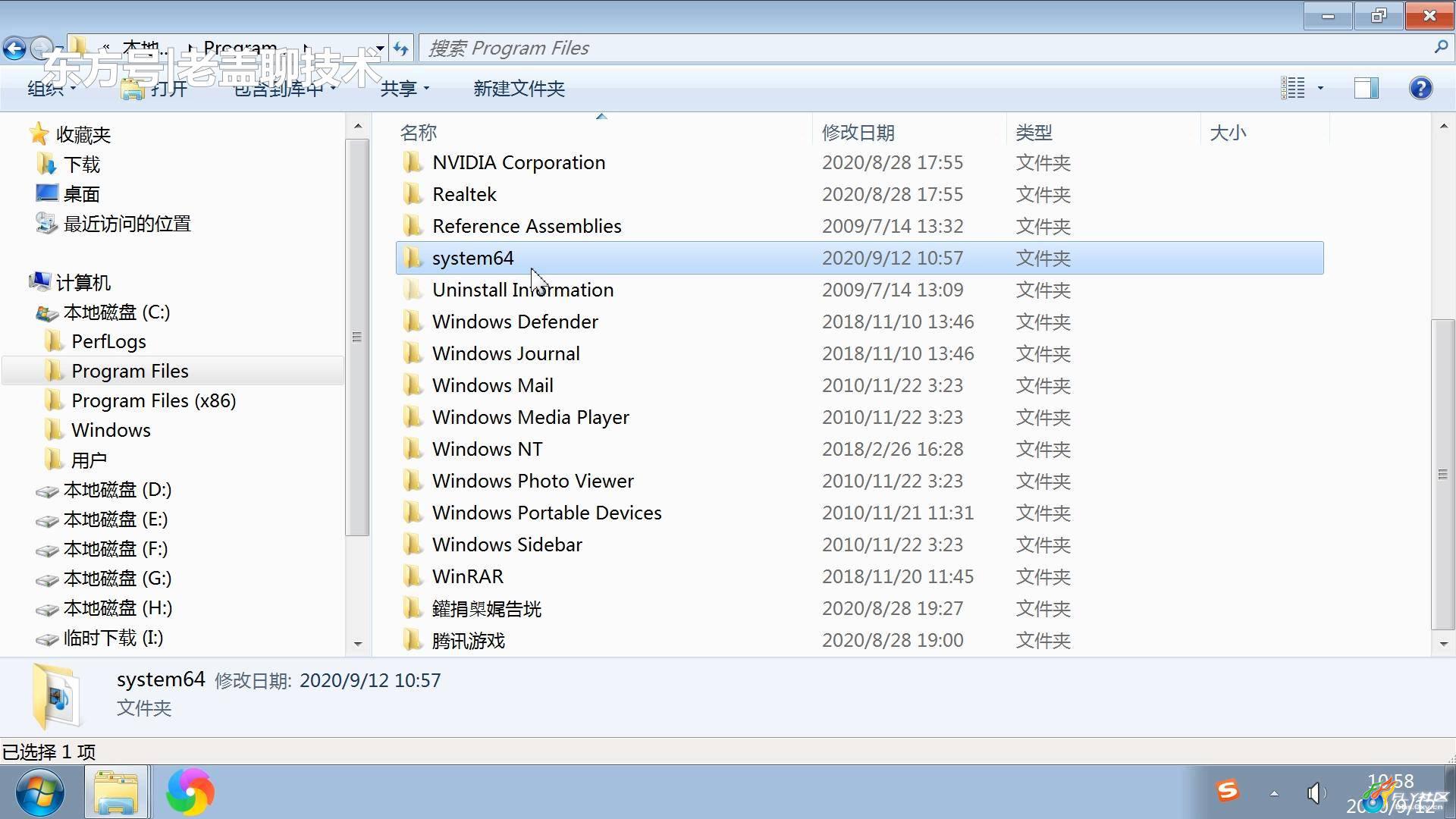Select 本地磁盘 (E:) drive
Image resolution: width=1456 pixels, height=819 pixels.
pos(102,519)
